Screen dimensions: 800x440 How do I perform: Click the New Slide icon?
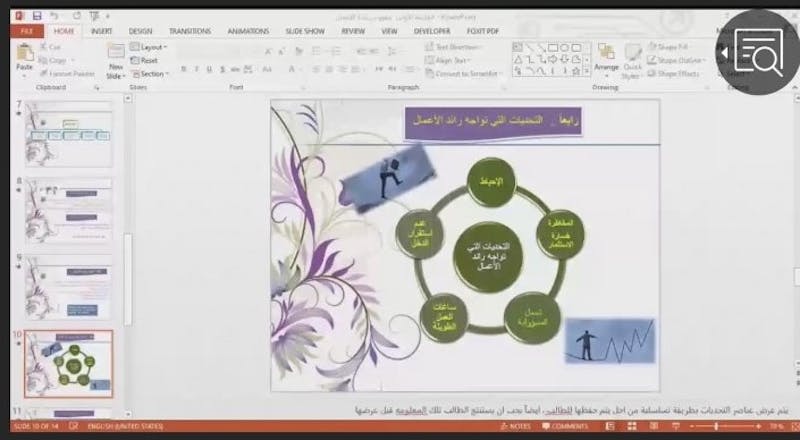tap(116, 59)
